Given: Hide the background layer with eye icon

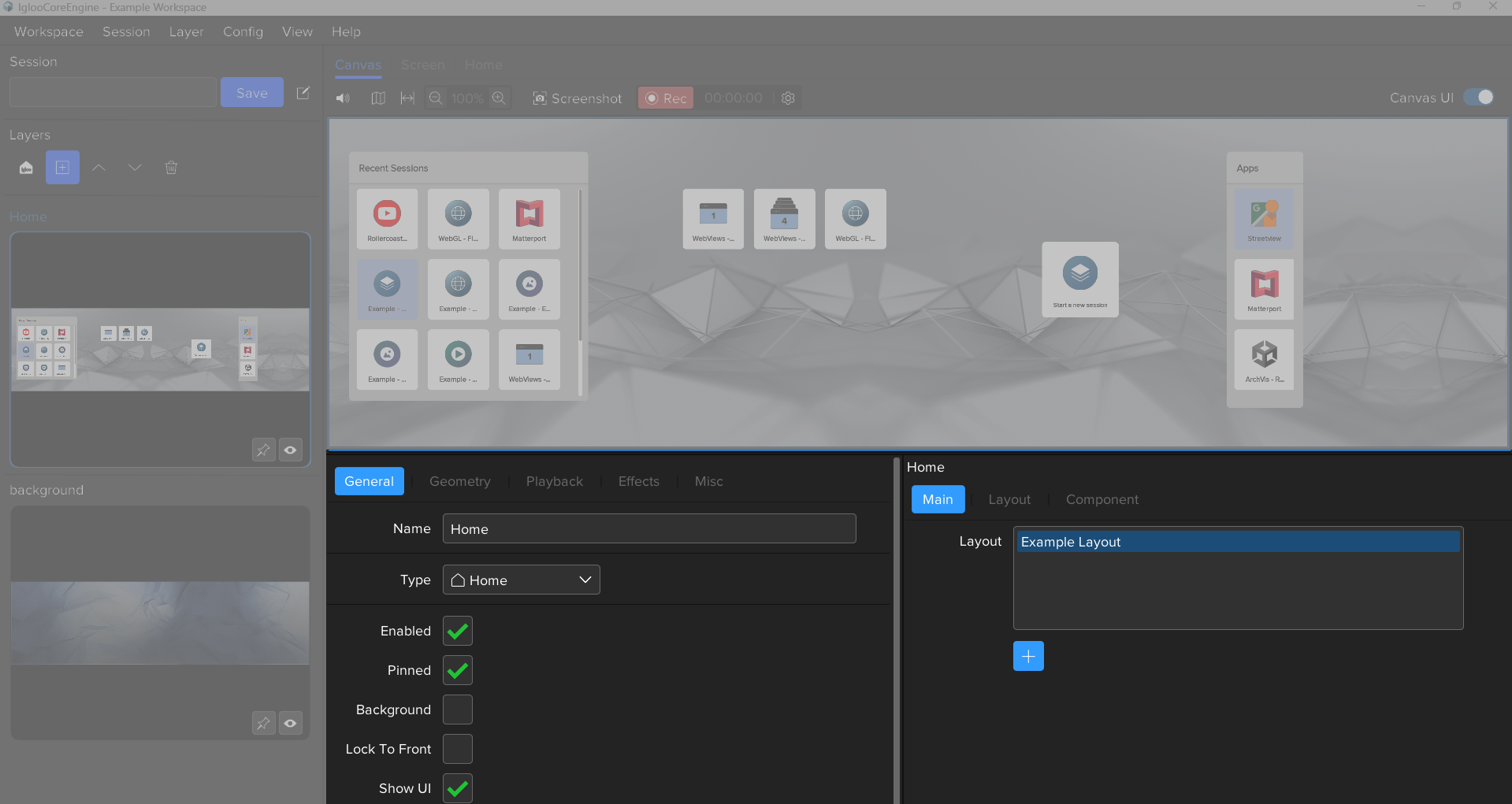Looking at the screenshot, I should pos(291,723).
